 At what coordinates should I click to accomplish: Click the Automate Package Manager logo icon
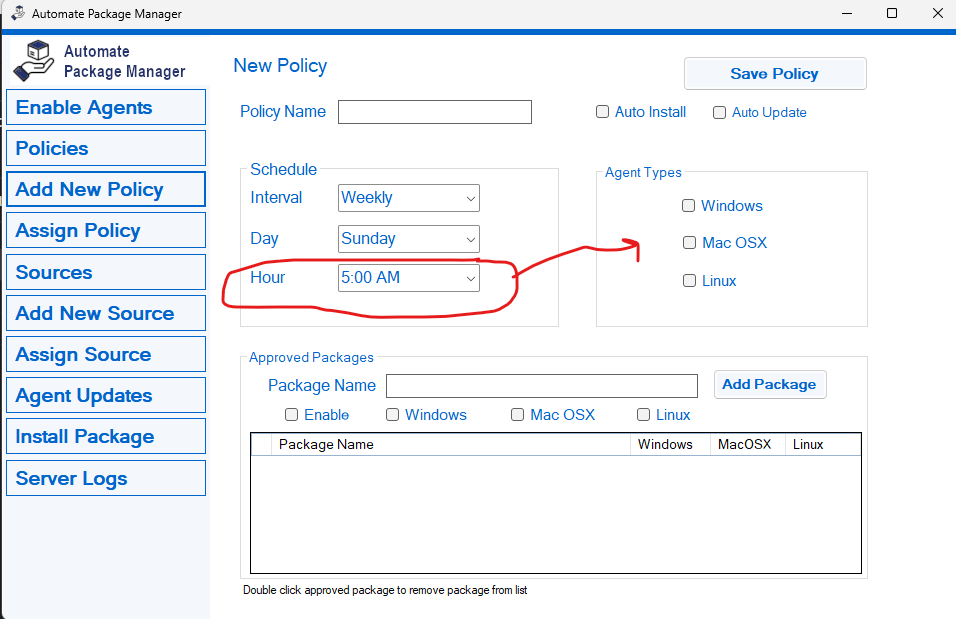coord(33,60)
